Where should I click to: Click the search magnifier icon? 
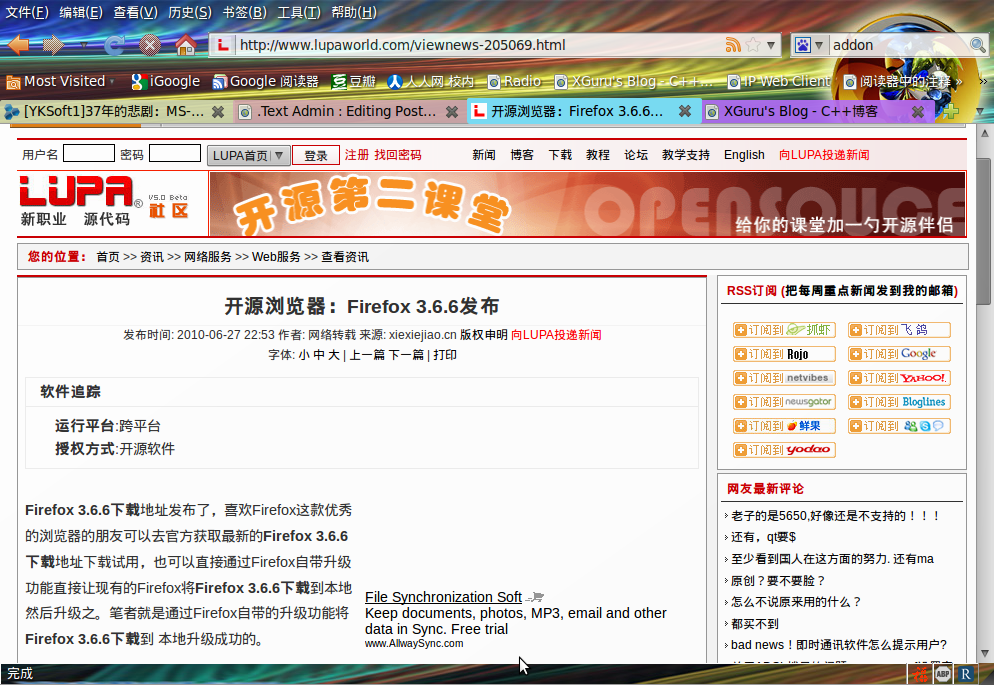978,45
